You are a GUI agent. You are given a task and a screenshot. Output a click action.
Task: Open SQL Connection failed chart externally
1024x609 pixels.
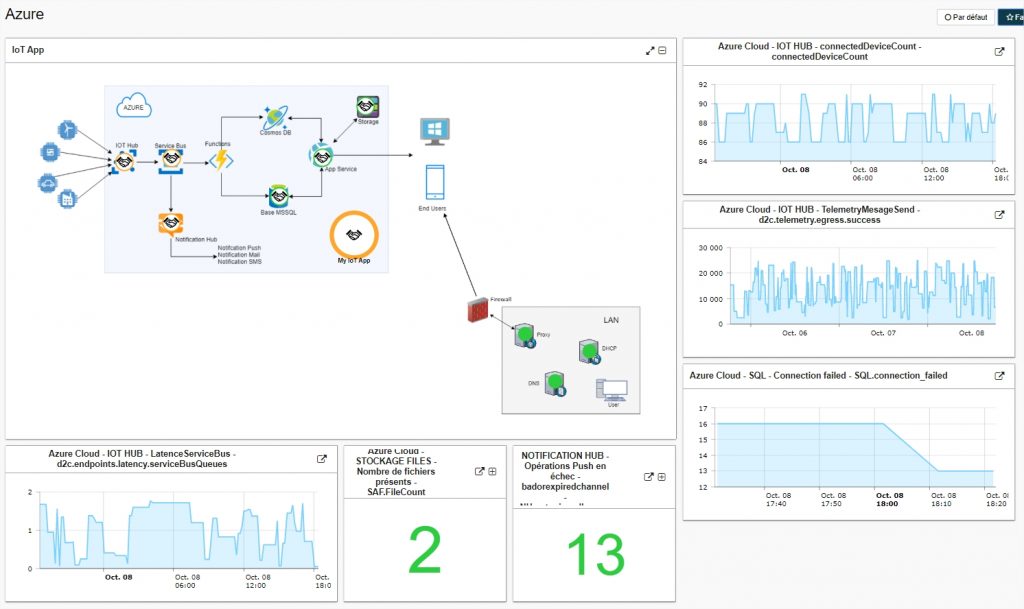pos(999,376)
